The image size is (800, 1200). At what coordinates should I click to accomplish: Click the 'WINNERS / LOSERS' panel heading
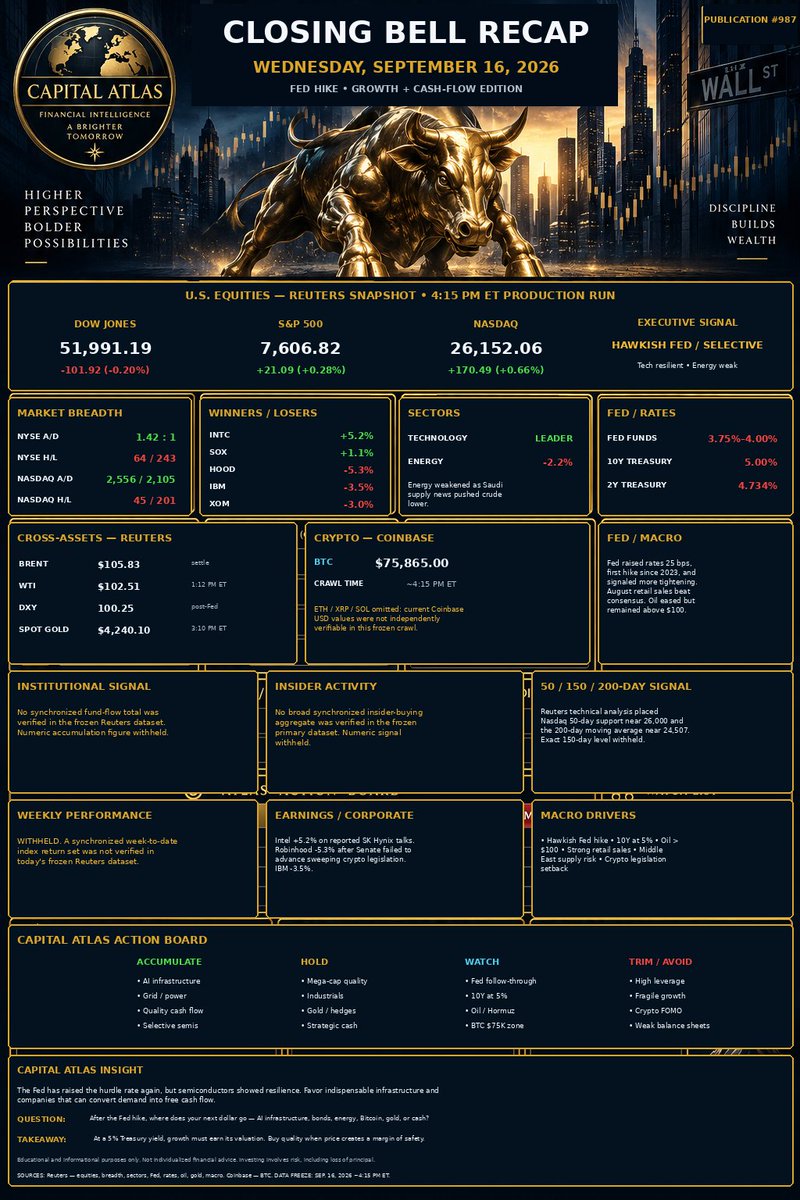[263, 413]
